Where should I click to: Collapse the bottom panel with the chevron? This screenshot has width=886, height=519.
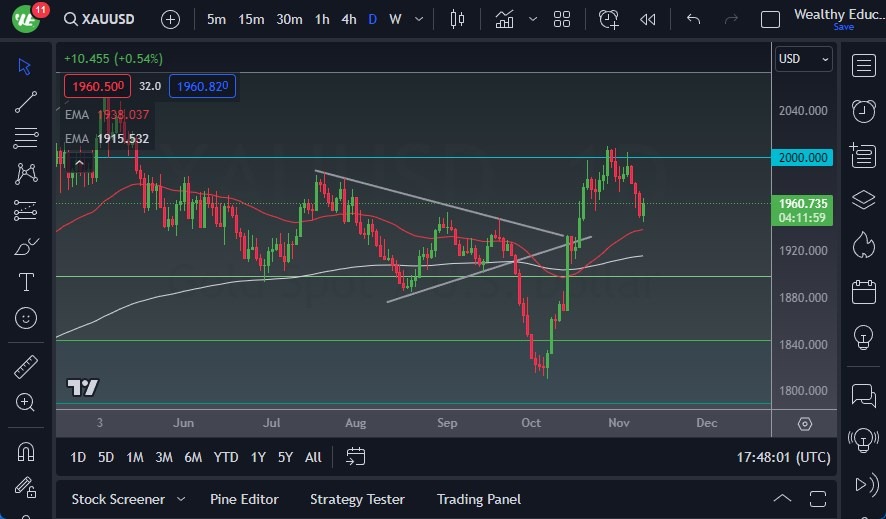(x=783, y=499)
